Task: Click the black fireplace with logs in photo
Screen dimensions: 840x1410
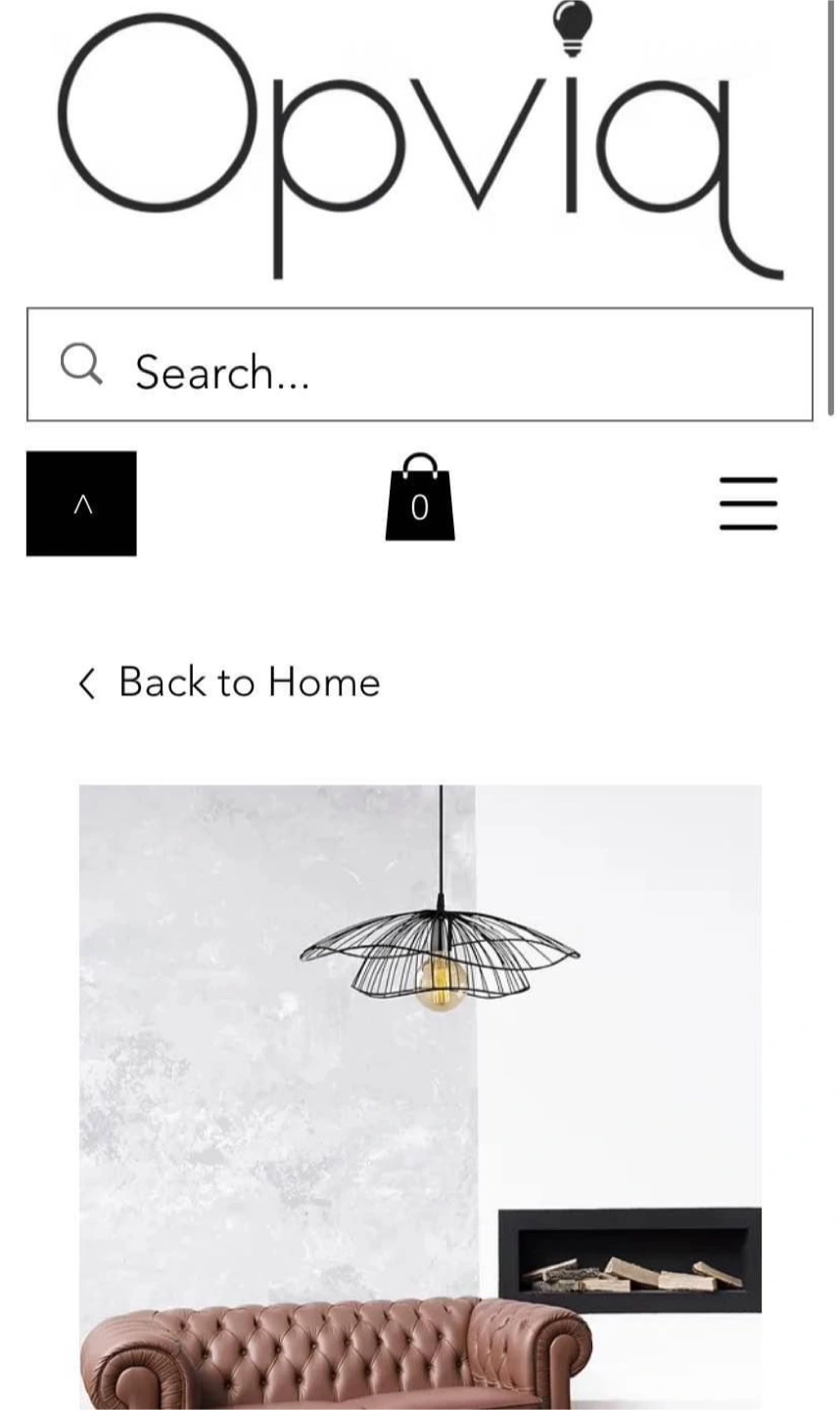Action: [x=630, y=1259]
